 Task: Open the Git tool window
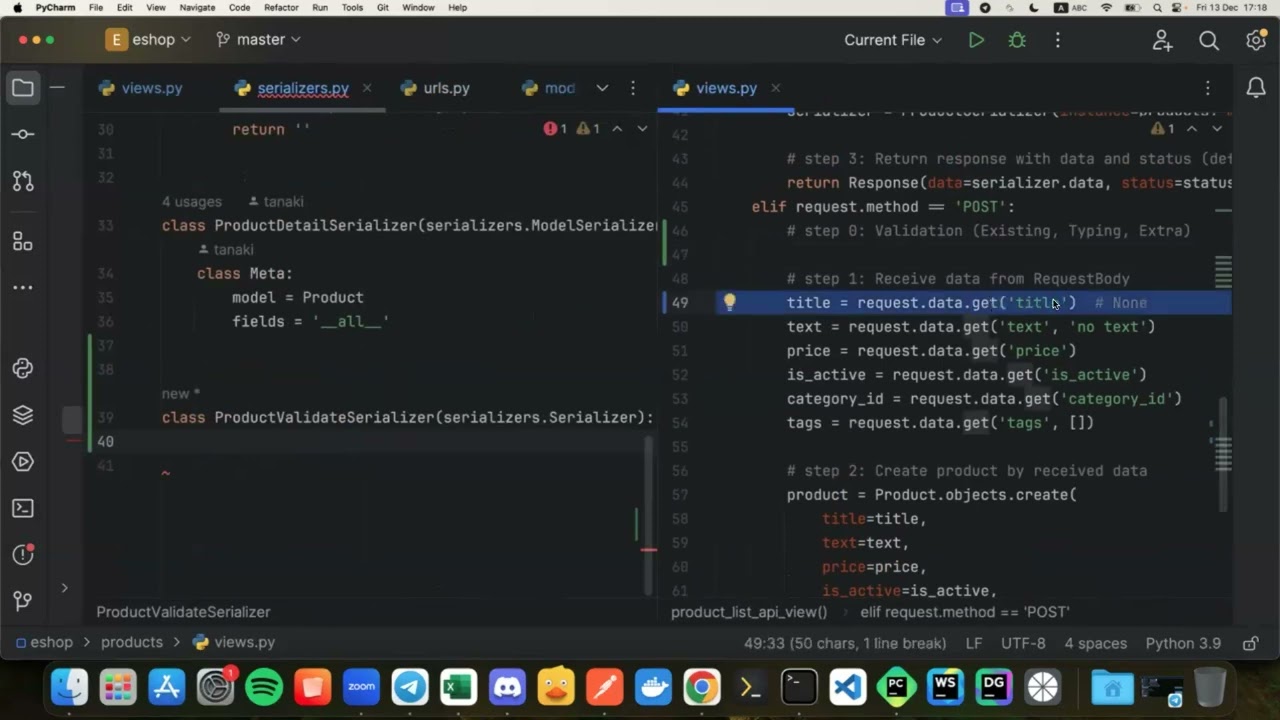click(22, 601)
